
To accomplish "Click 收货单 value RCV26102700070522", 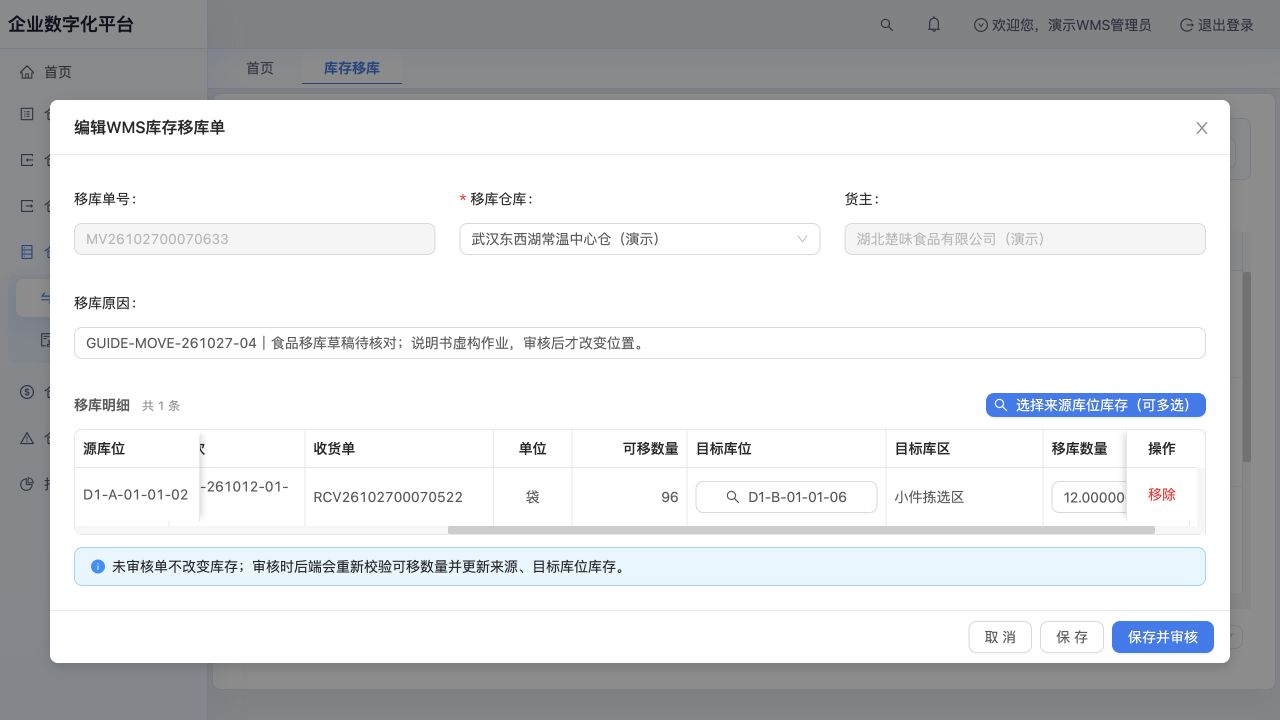I will coord(388,497).
